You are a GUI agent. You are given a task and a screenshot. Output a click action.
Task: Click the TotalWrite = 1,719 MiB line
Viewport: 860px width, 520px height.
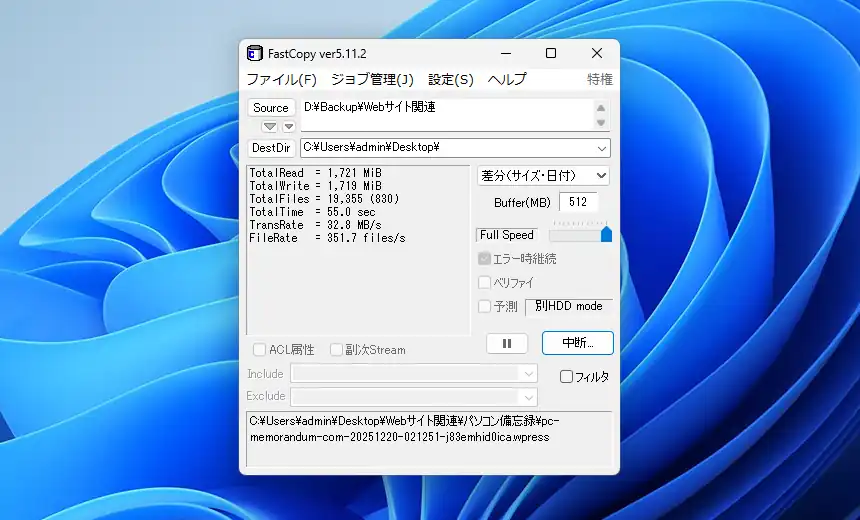[315, 186]
